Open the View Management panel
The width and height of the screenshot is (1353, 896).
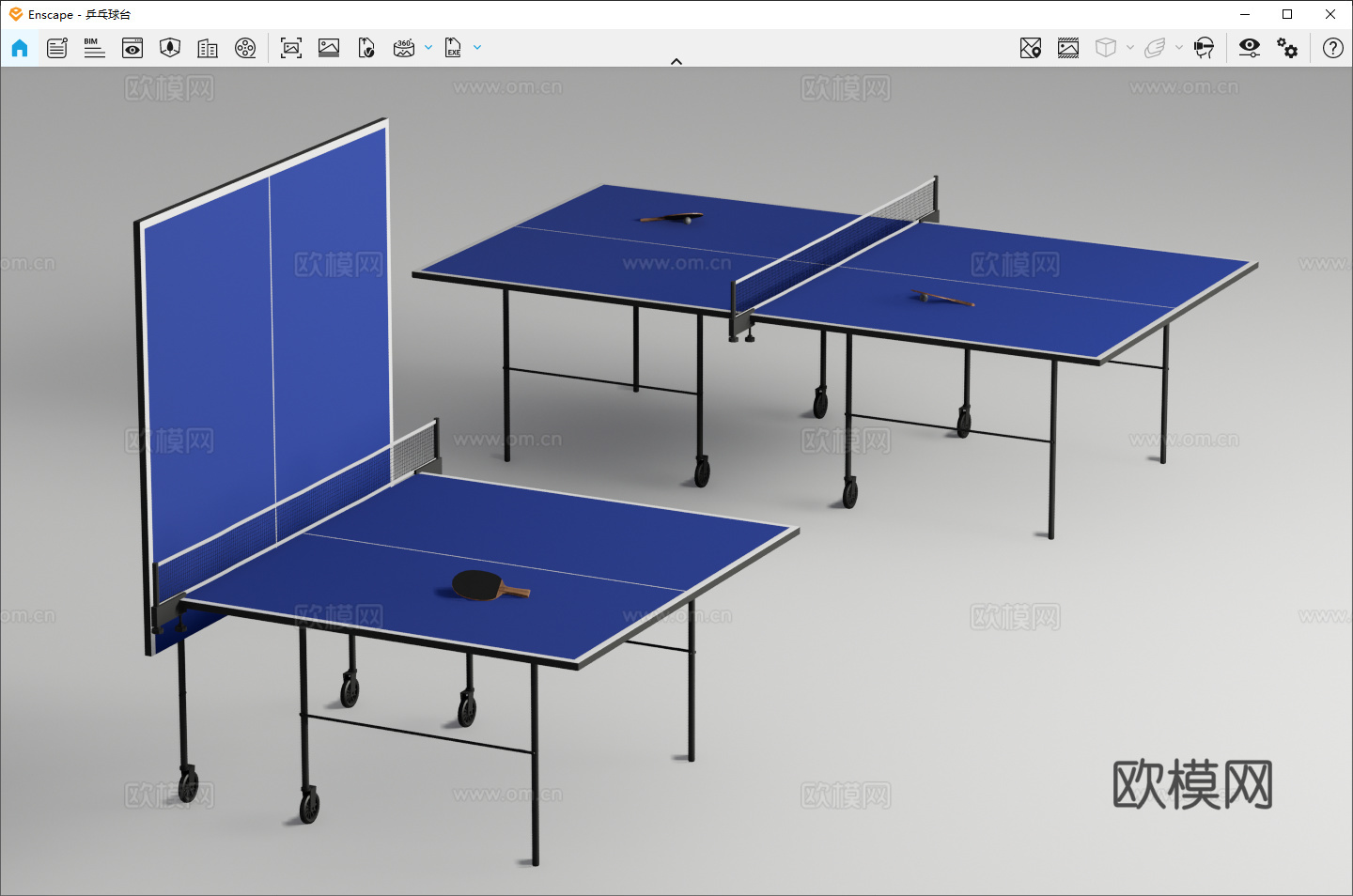(x=57, y=48)
